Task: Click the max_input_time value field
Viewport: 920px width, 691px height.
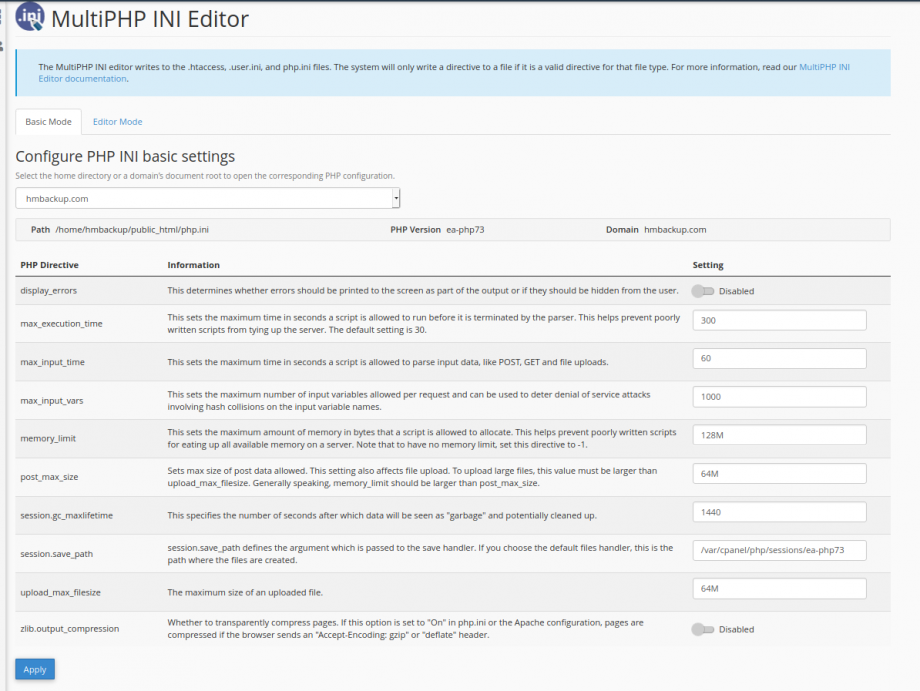Action: pos(779,358)
